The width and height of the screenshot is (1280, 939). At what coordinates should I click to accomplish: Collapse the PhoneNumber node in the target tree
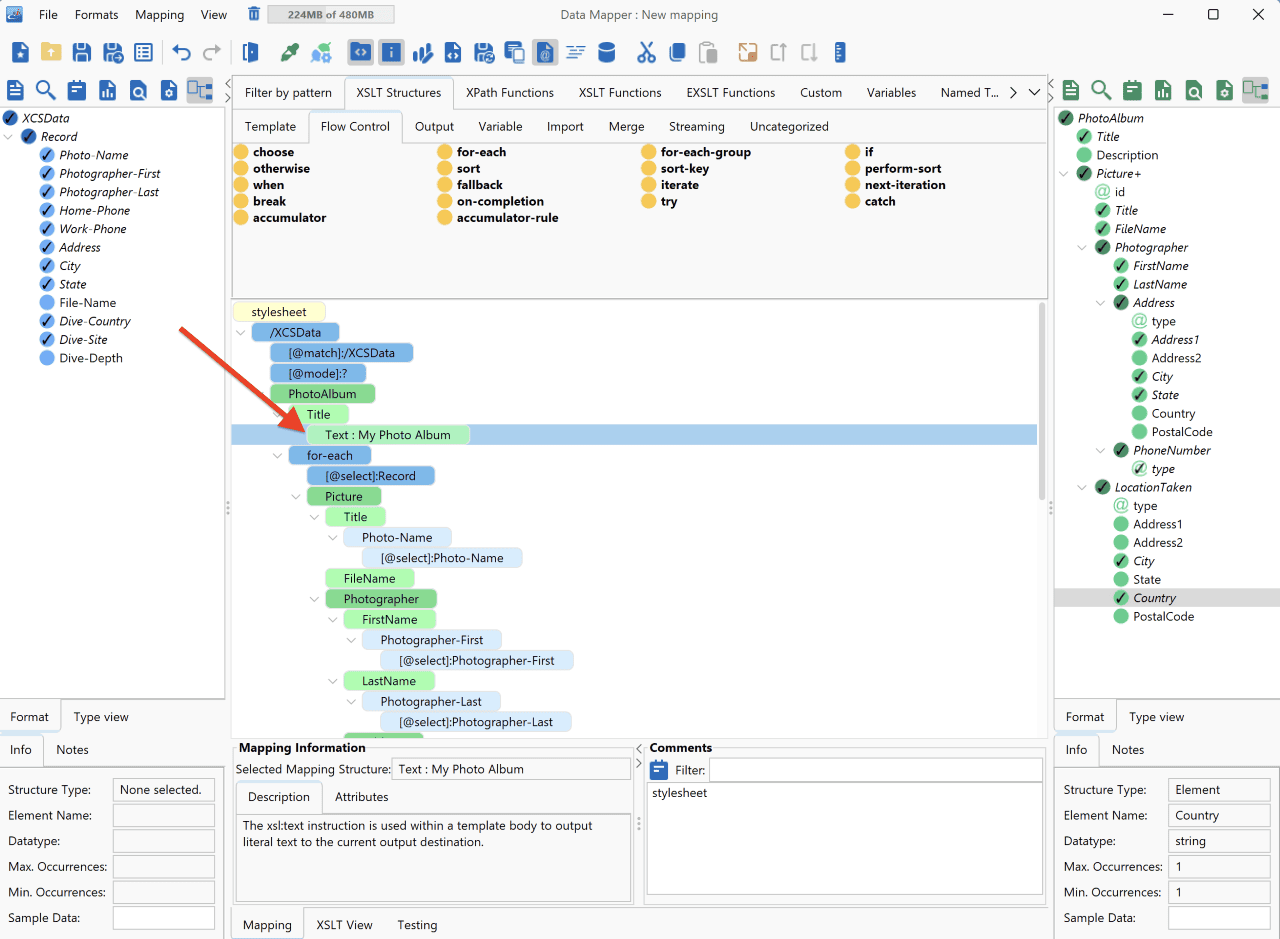(1101, 451)
